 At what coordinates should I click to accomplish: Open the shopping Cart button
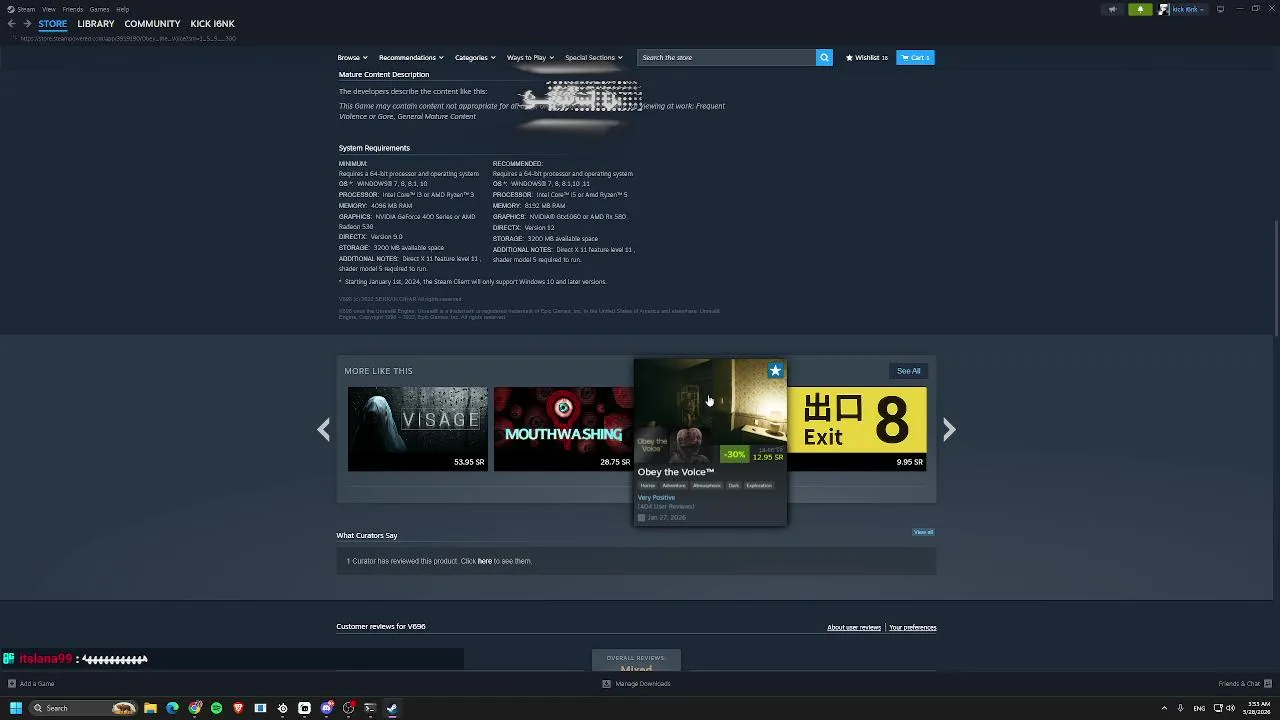coord(915,57)
